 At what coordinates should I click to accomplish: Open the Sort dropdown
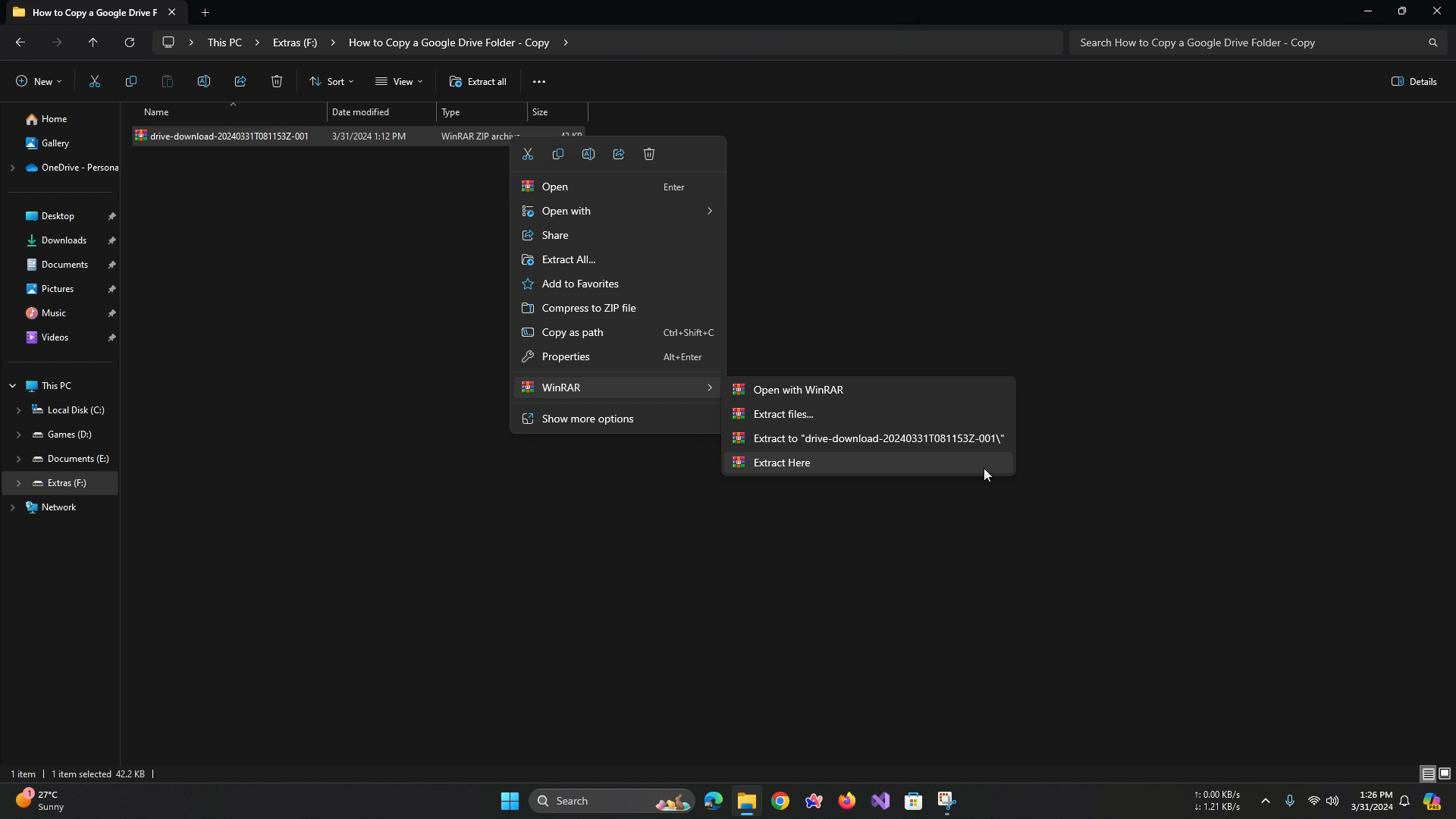(331, 82)
